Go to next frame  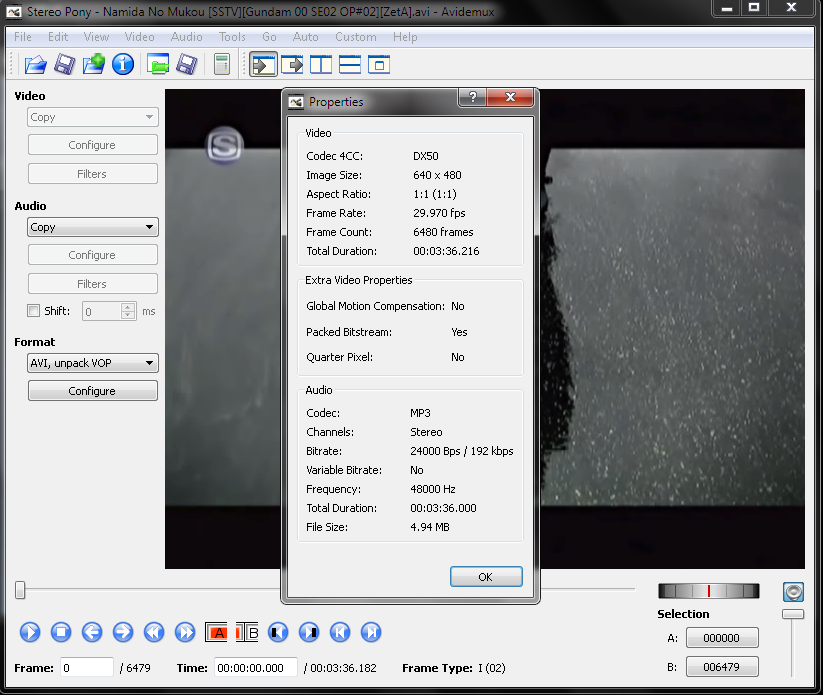click(x=123, y=632)
